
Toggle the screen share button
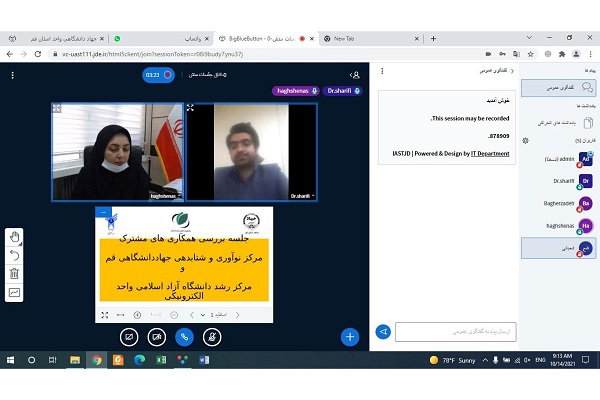click(127, 337)
